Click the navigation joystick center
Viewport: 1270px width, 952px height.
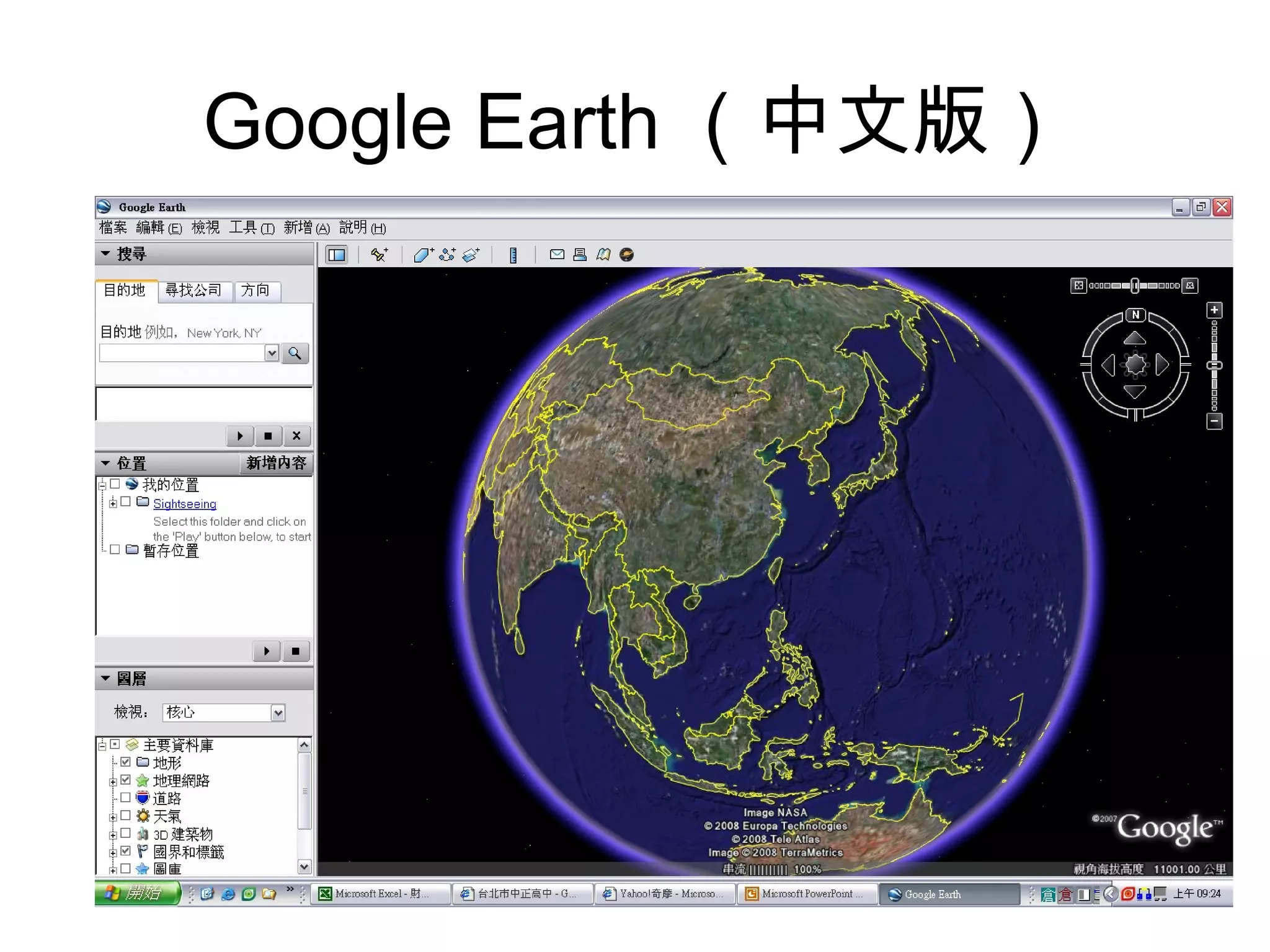point(1135,364)
